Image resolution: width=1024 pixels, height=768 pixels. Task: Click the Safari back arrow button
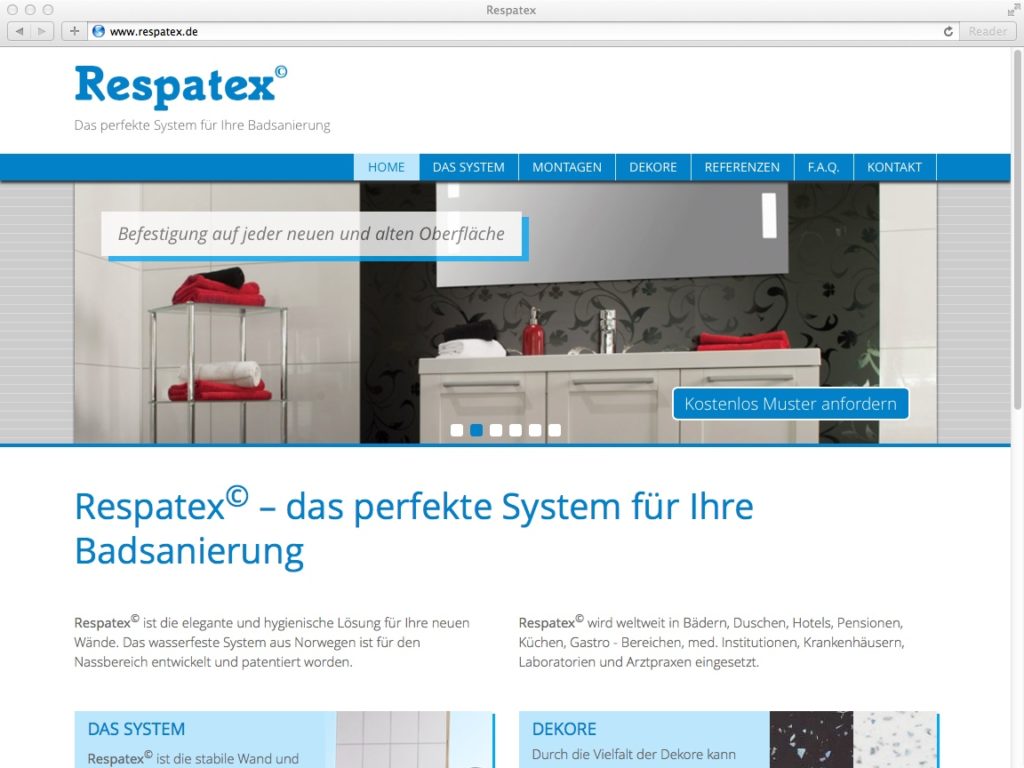[19, 31]
